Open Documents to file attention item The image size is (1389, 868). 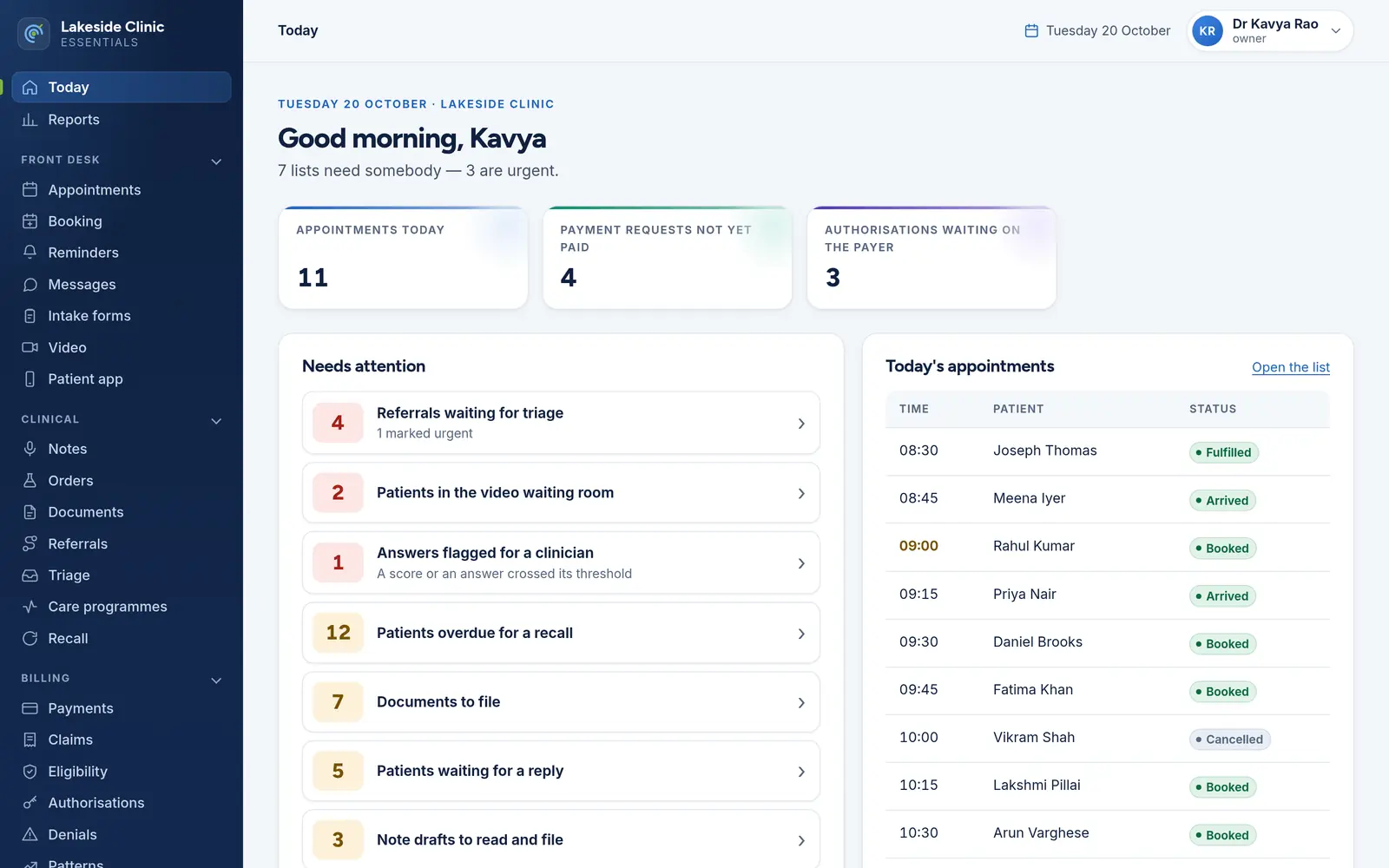pos(561,701)
